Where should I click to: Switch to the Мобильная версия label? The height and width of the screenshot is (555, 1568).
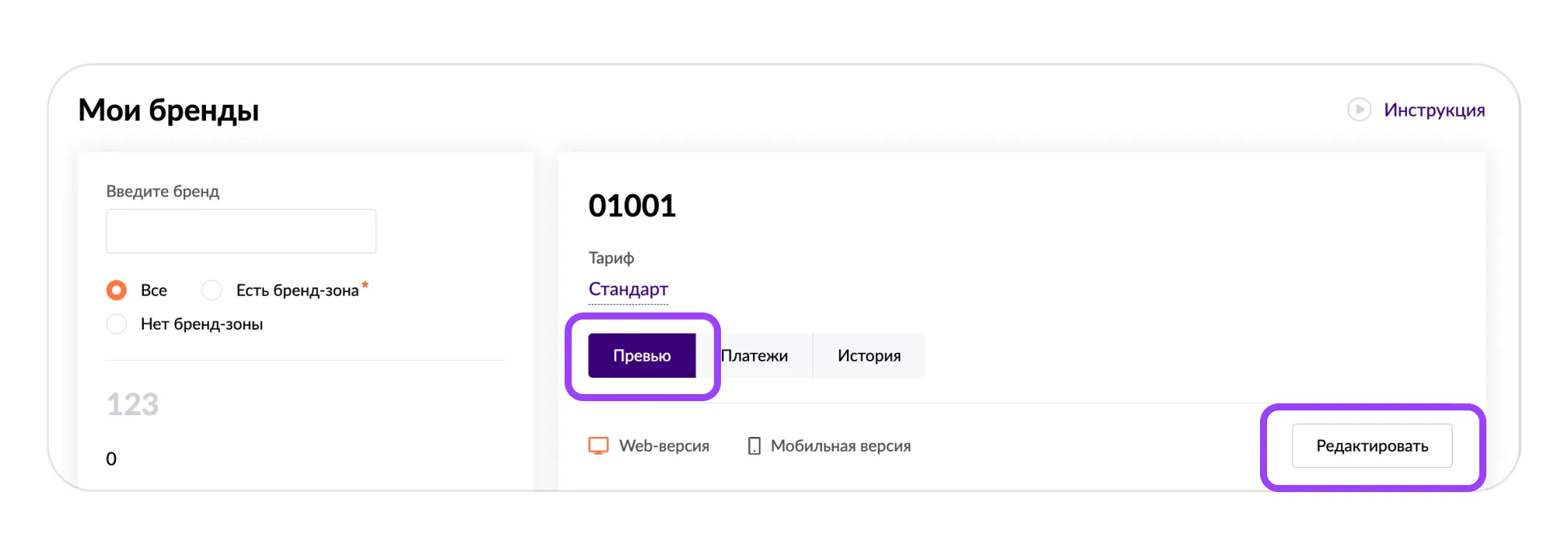tap(840, 446)
